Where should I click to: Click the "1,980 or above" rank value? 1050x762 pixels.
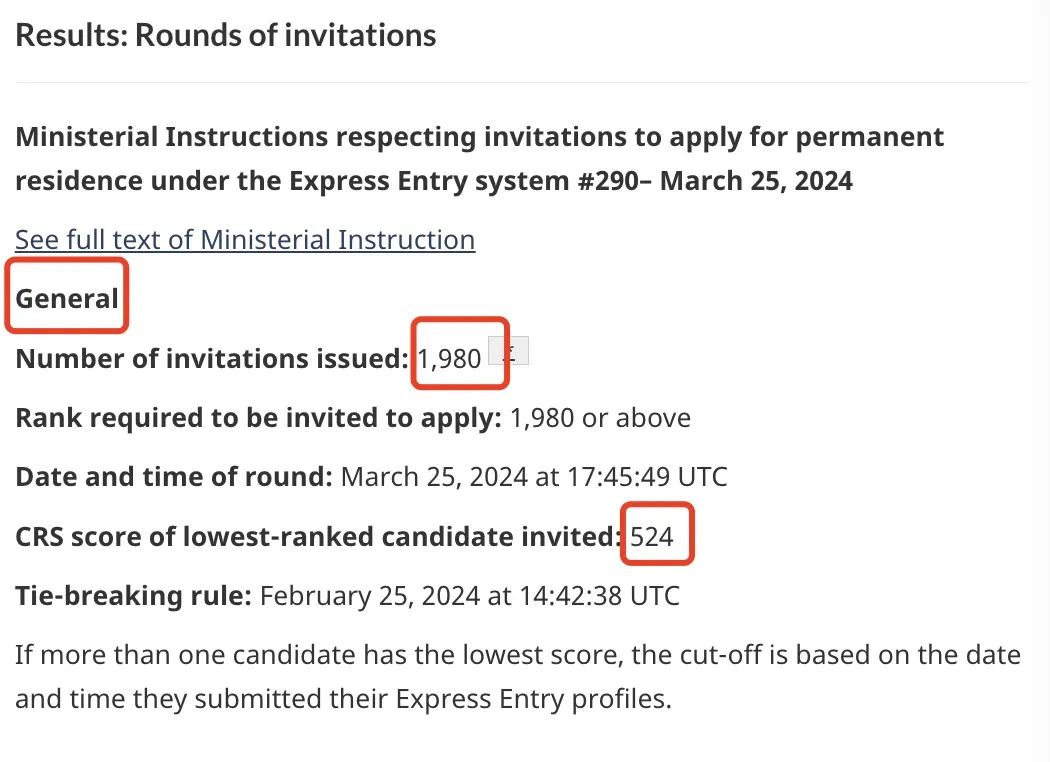click(x=600, y=418)
